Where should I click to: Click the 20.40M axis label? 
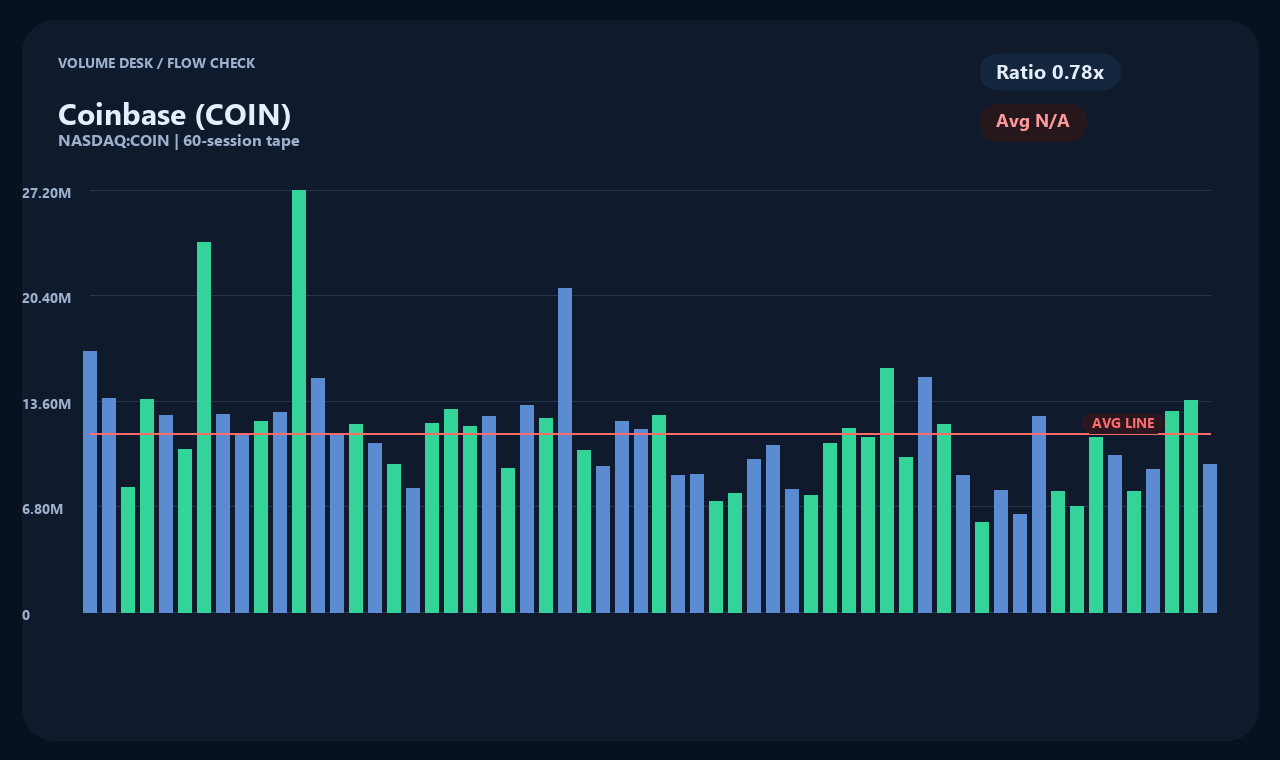[x=46, y=297]
